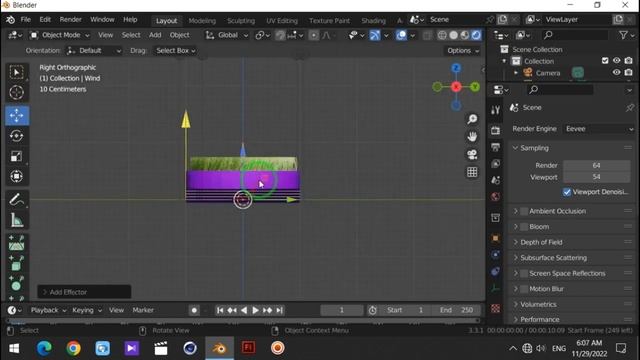
Task: Enable Ambient Occlusion checkbox
Action: pyautogui.click(x=524, y=211)
